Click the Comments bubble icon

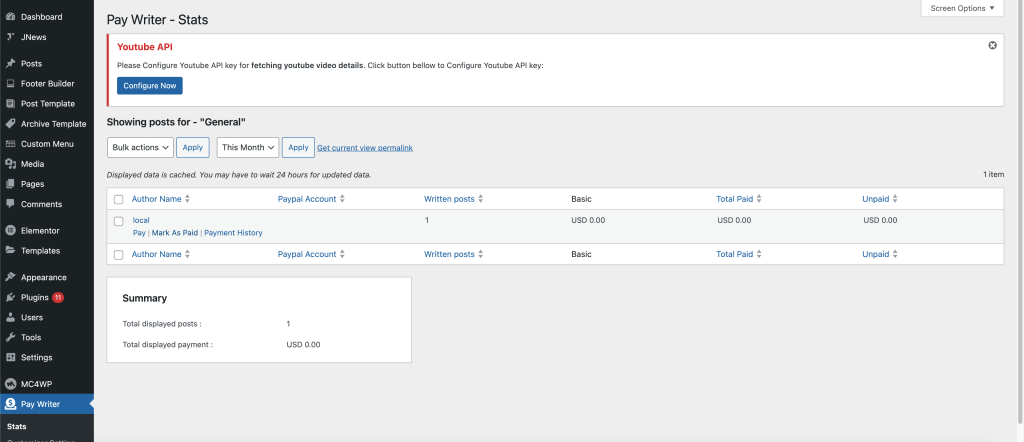[x=10, y=204]
